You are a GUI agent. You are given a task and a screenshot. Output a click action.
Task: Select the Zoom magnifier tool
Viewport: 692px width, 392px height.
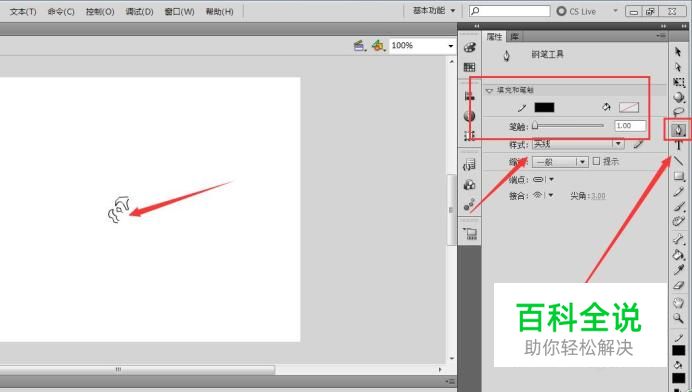679,318
